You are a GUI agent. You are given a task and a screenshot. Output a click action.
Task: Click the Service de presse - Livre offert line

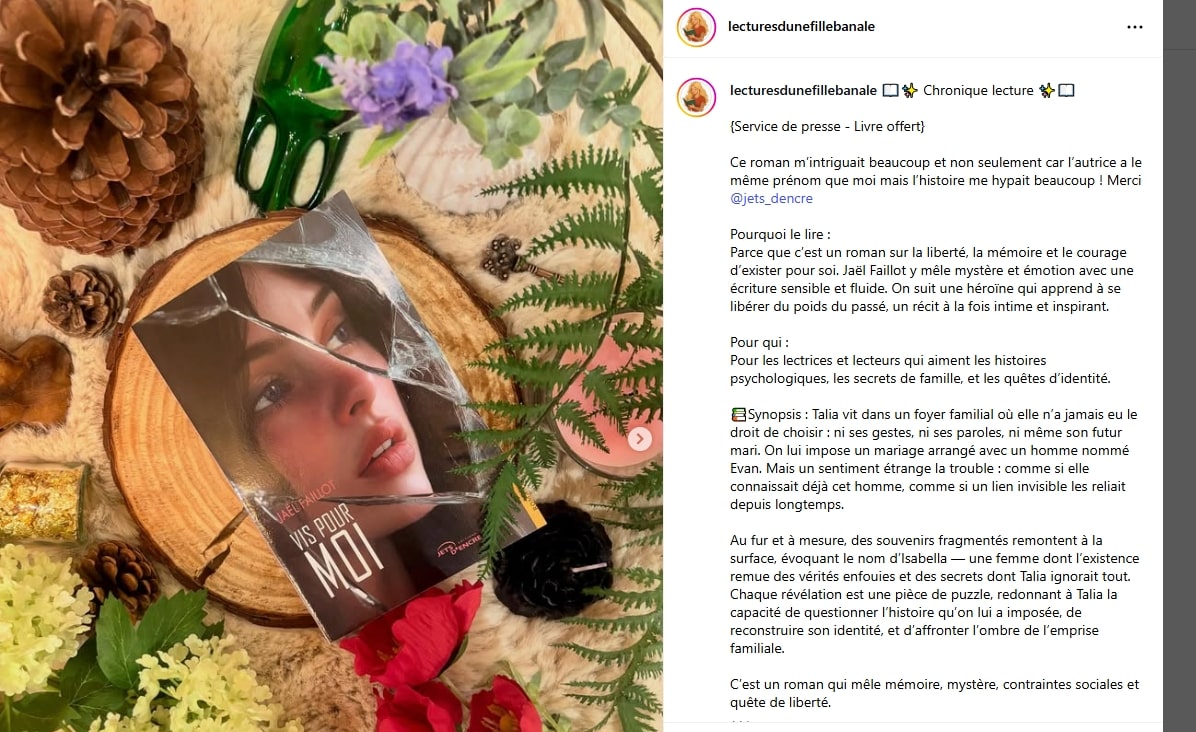827,127
